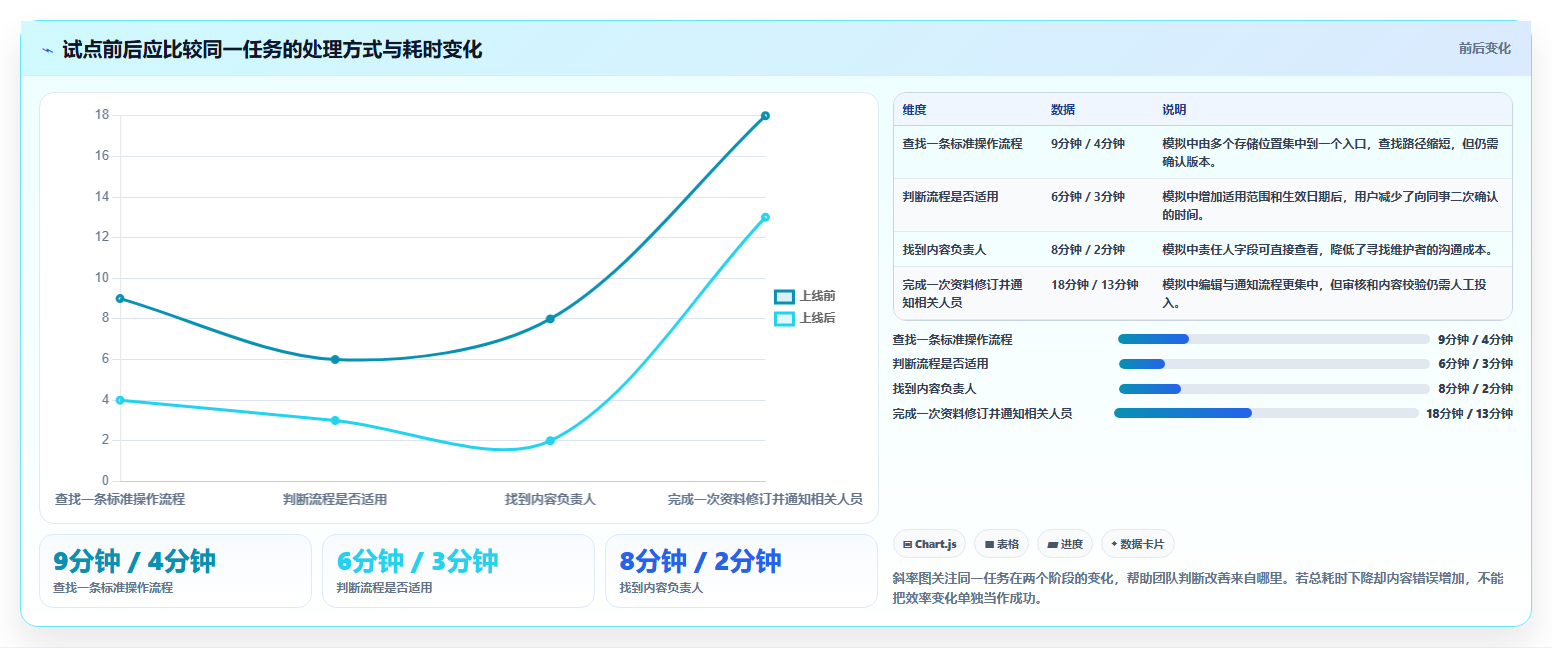1552x648 pixels.
Task: Click the 上线后 legend label
Action: click(817, 319)
